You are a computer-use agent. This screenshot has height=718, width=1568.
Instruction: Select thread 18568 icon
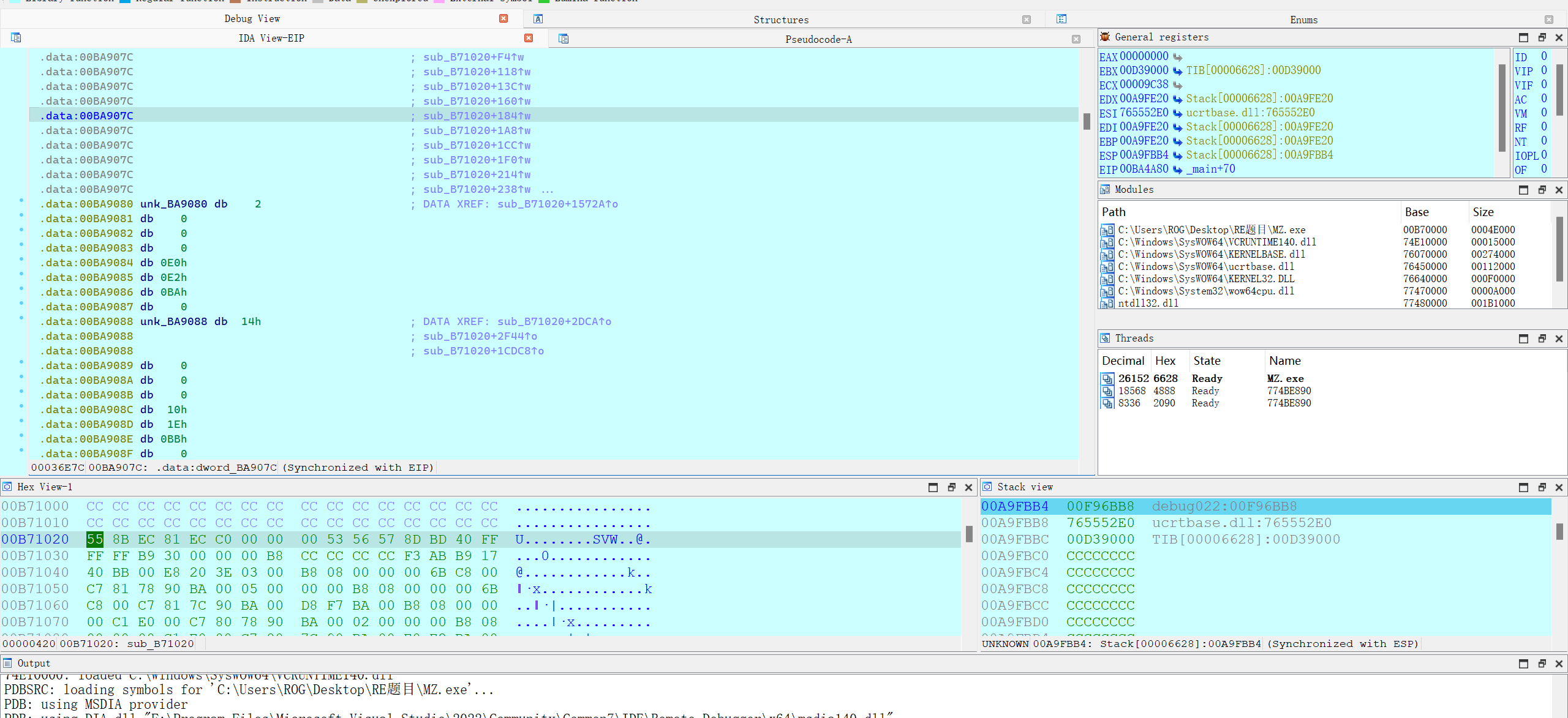(x=1107, y=391)
